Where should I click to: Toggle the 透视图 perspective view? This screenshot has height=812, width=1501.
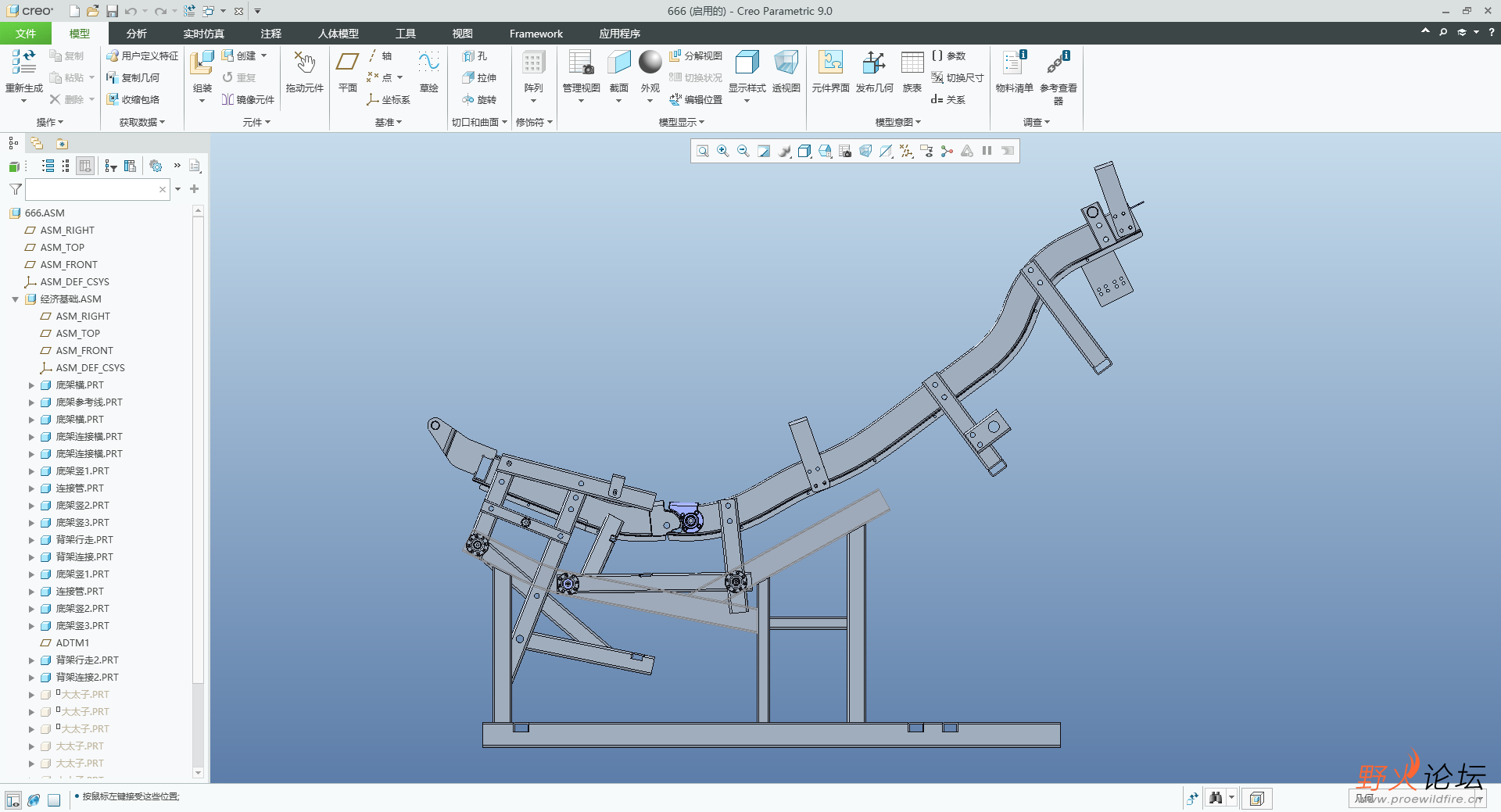[786, 70]
